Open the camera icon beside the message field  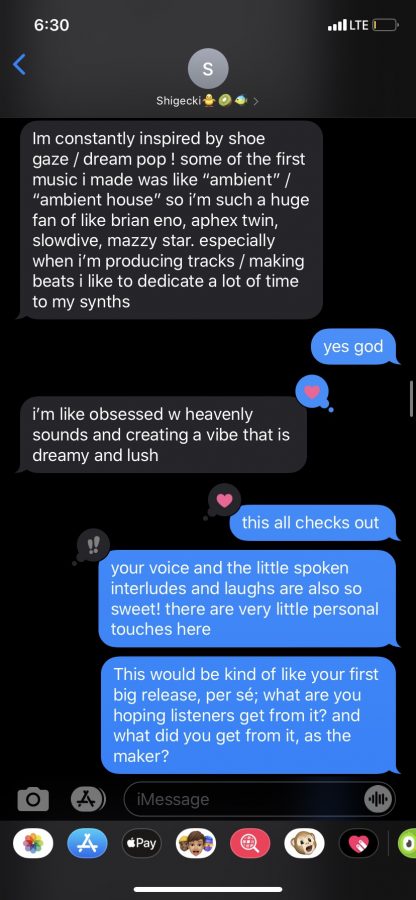33,799
